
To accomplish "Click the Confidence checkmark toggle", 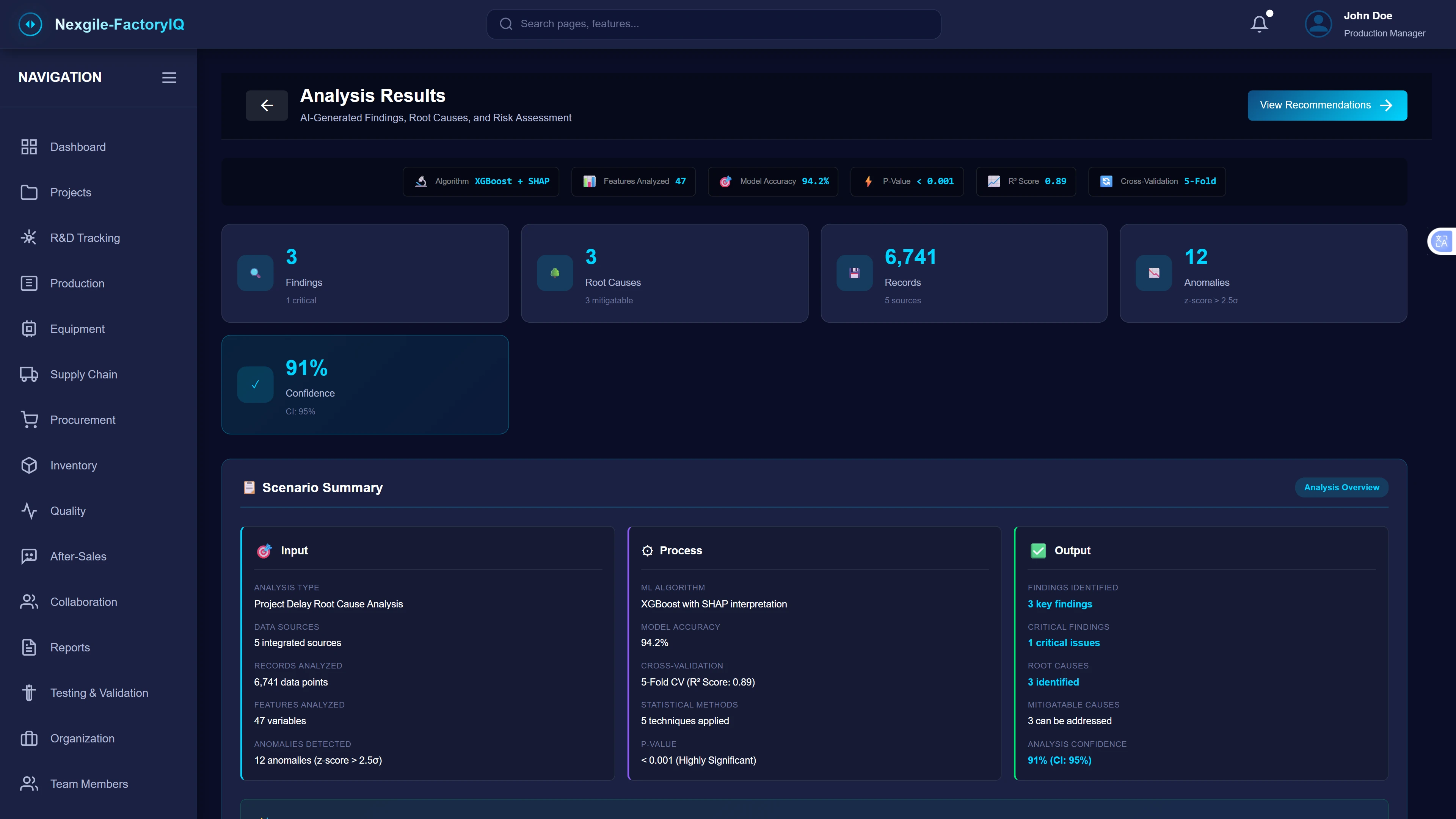I will click(x=255, y=384).
